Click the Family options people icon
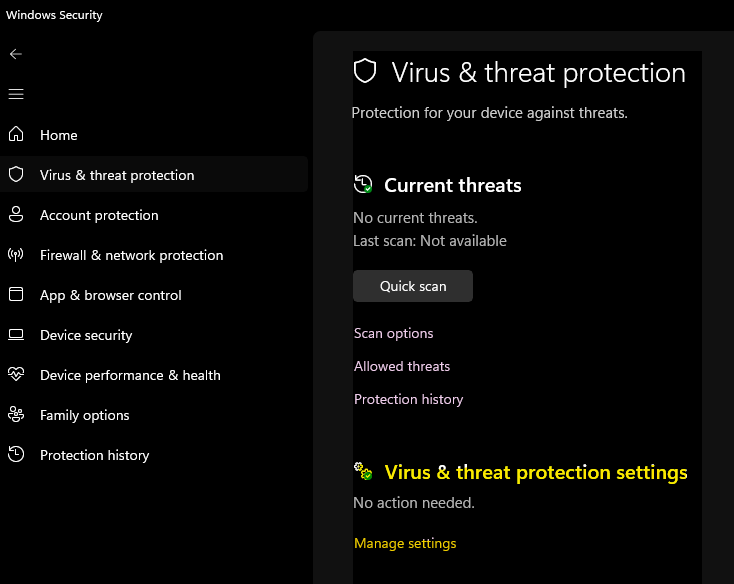This screenshot has height=584, width=734. (15, 414)
